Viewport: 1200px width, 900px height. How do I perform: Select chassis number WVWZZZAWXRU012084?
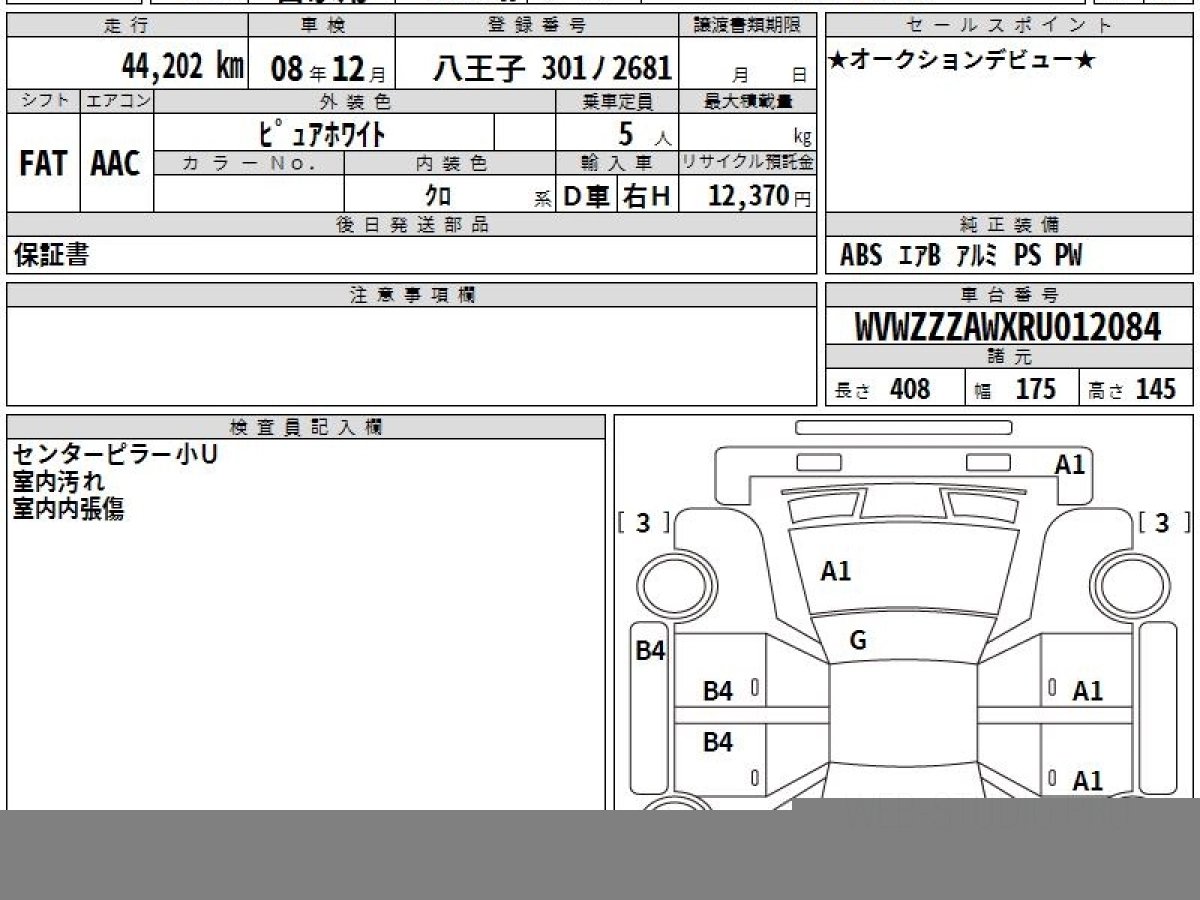pyautogui.click(x=1008, y=327)
